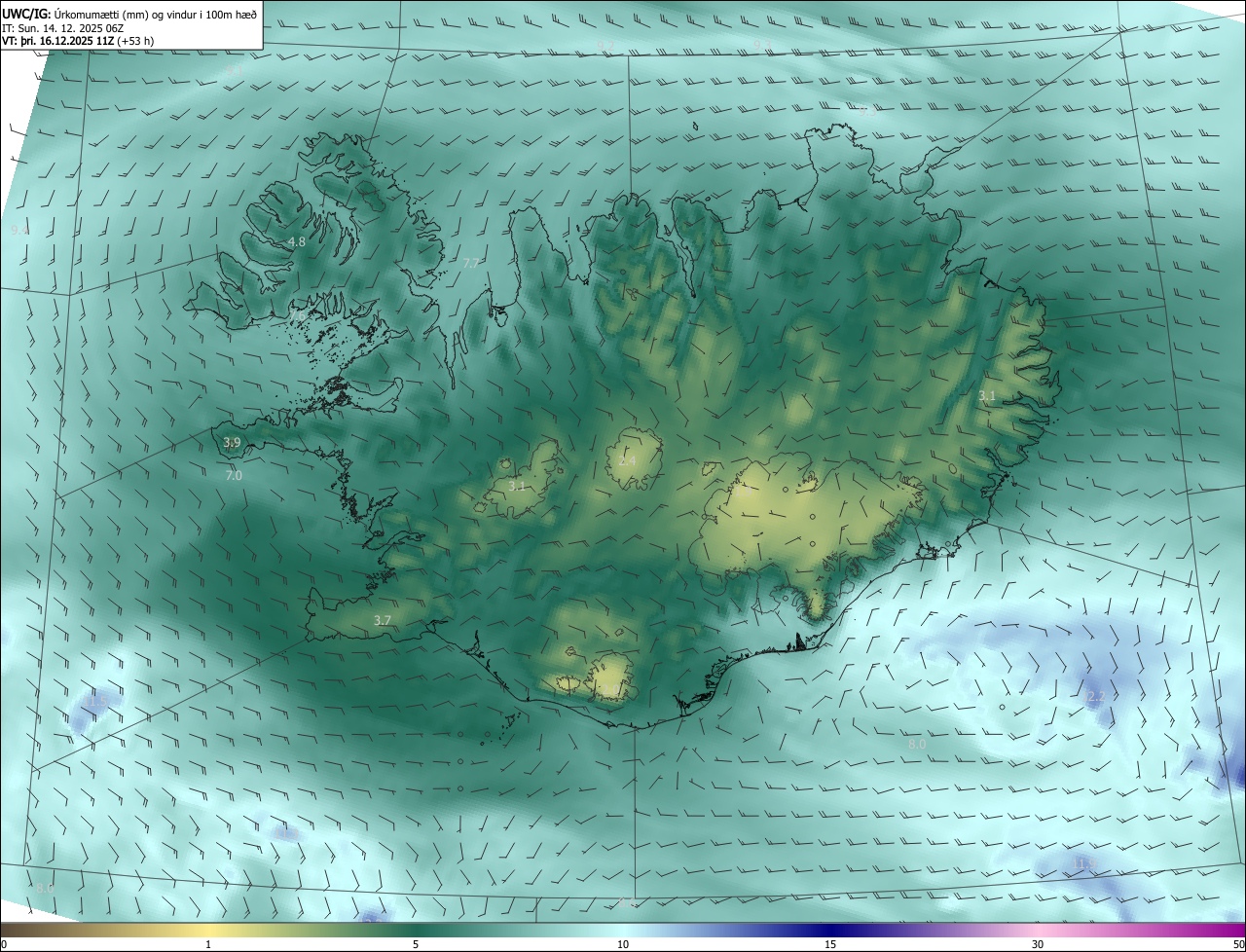The image size is (1246, 952).
Task: Select the initial time 'IT: Sun. 14. 12. 2025 06Z'
Action: coord(63,28)
